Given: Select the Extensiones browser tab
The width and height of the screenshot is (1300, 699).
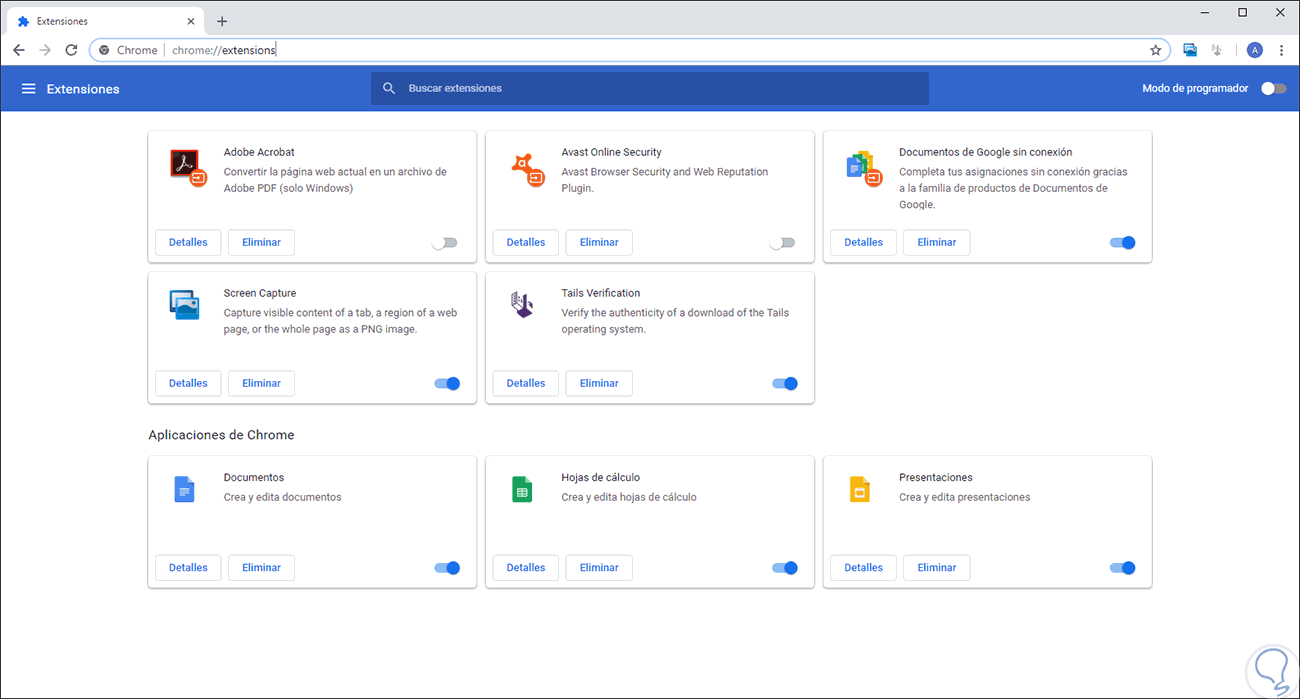Looking at the screenshot, I should (x=105, y=21).
